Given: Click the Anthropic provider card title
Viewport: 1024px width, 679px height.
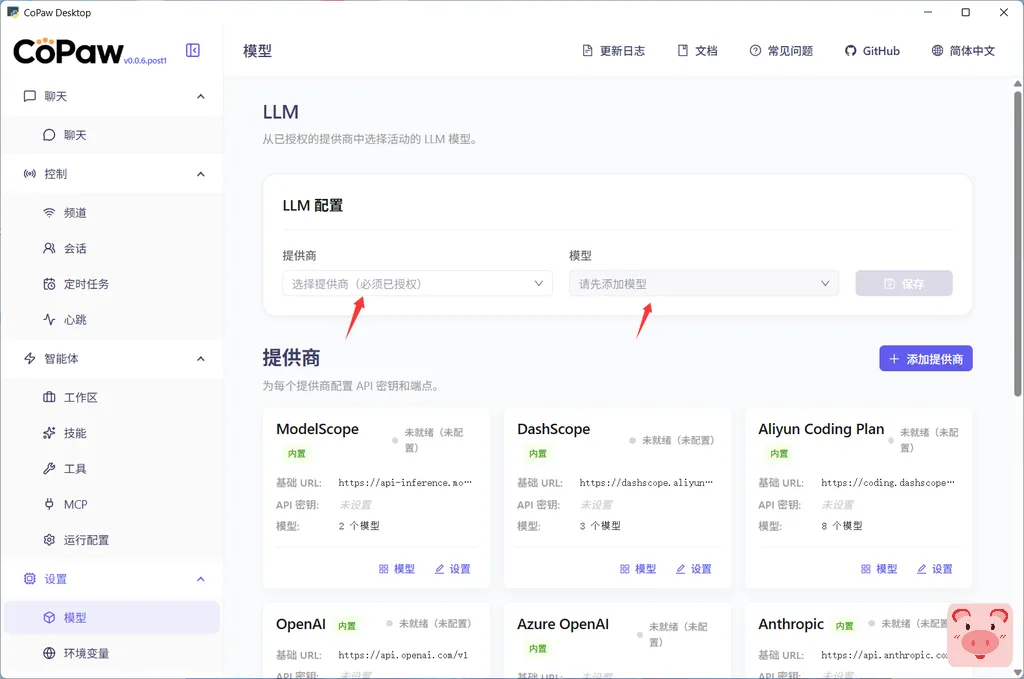Looking at the screenshot, I should 791,624.
